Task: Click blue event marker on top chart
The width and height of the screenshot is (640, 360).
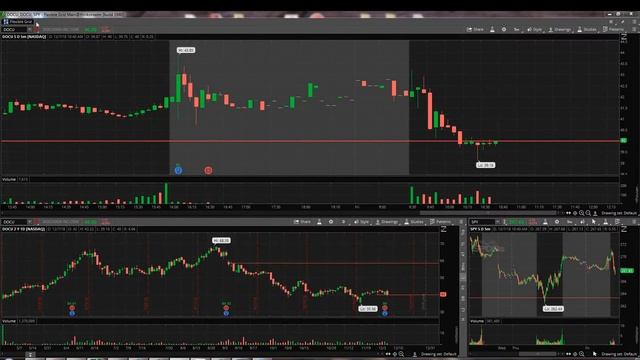Action: 178,170
